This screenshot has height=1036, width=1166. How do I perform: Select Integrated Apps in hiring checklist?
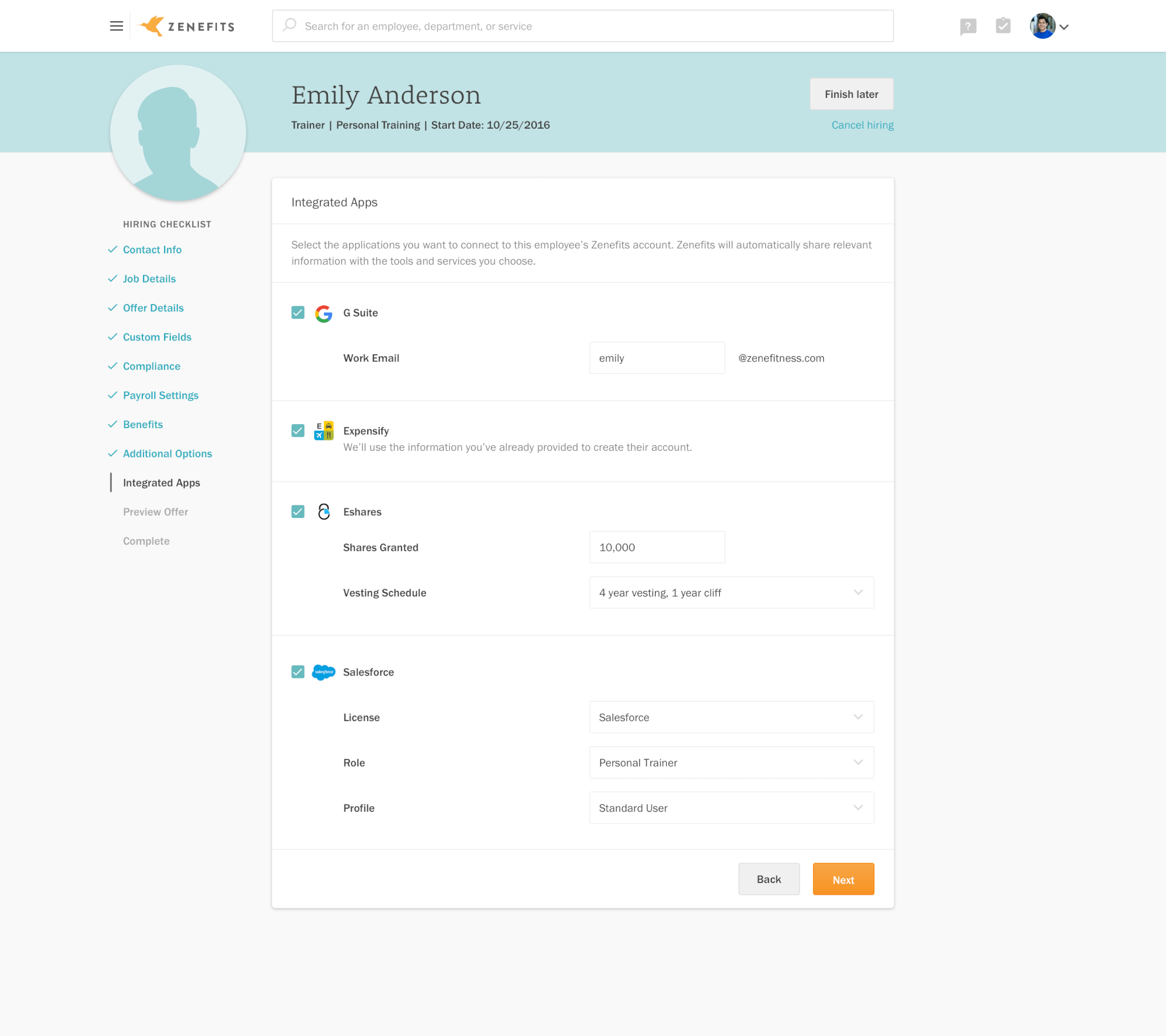click(x=162, y=483)
